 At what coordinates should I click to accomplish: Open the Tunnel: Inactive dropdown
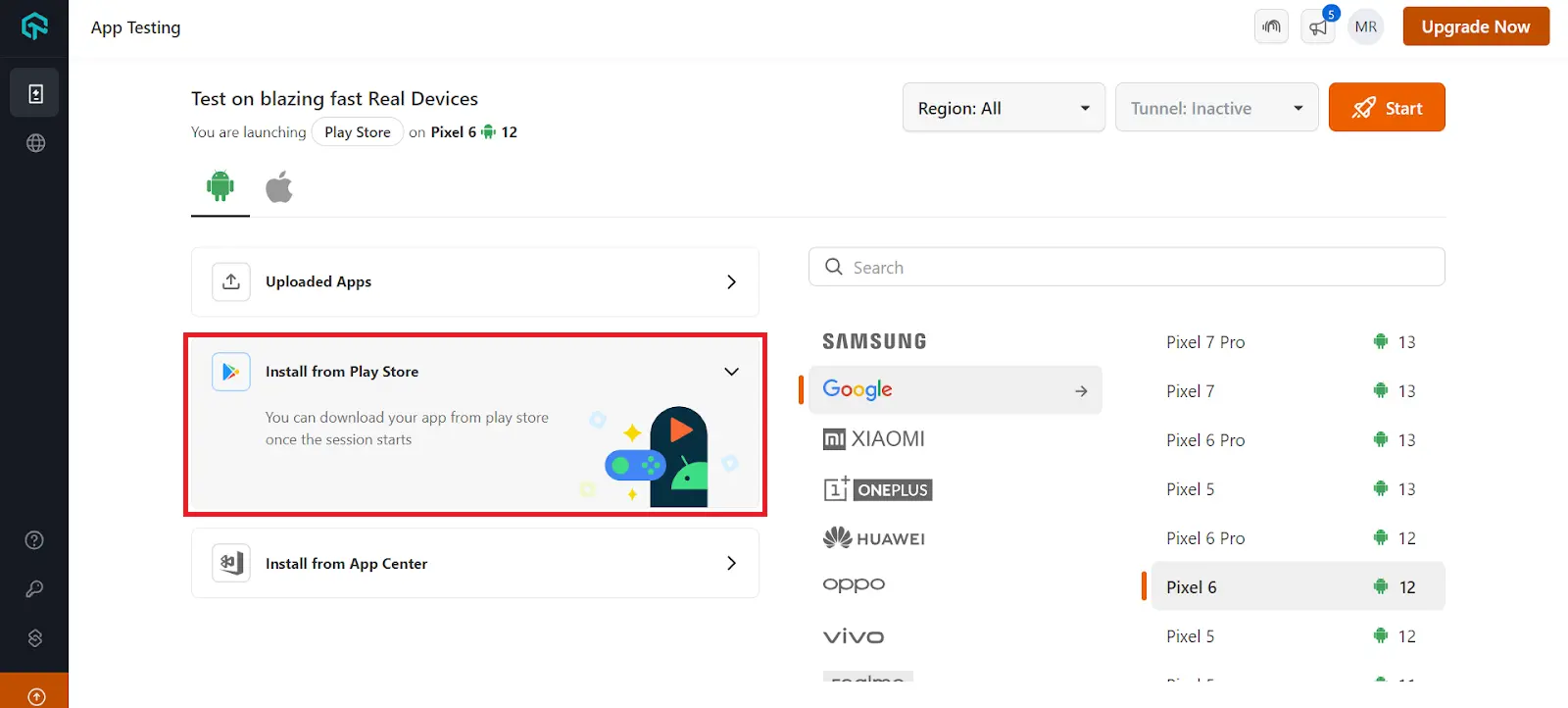pos(1216,108)
